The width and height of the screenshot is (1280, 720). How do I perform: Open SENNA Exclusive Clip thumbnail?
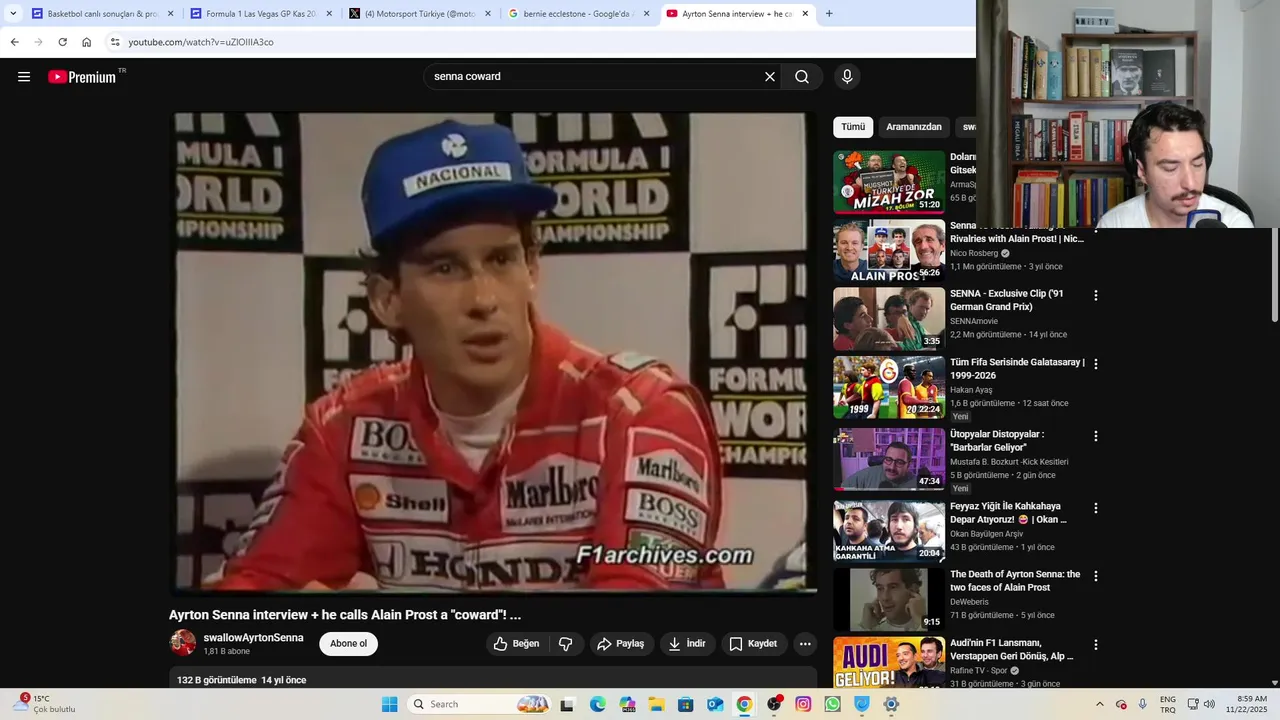[889, 319]
